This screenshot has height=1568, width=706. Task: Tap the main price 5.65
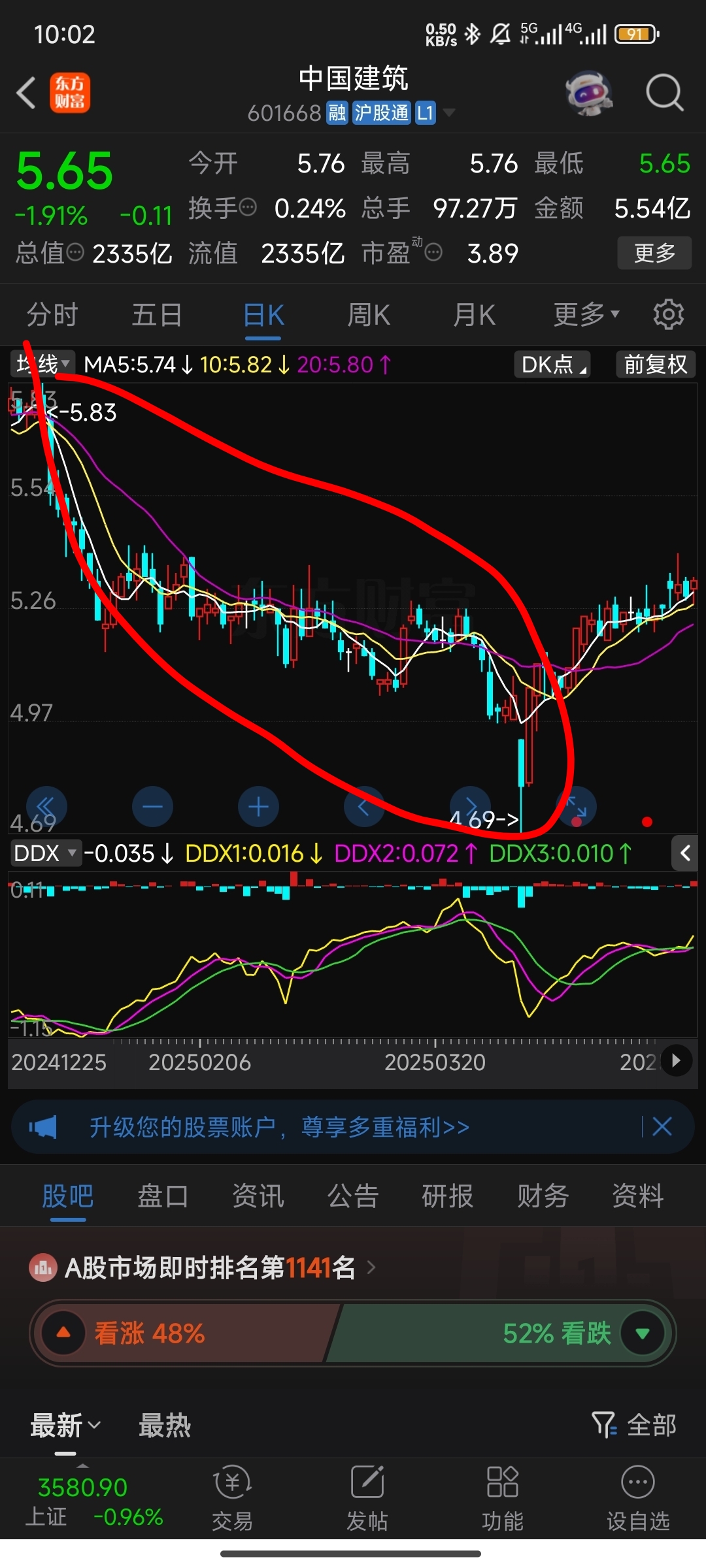(65, 171)
